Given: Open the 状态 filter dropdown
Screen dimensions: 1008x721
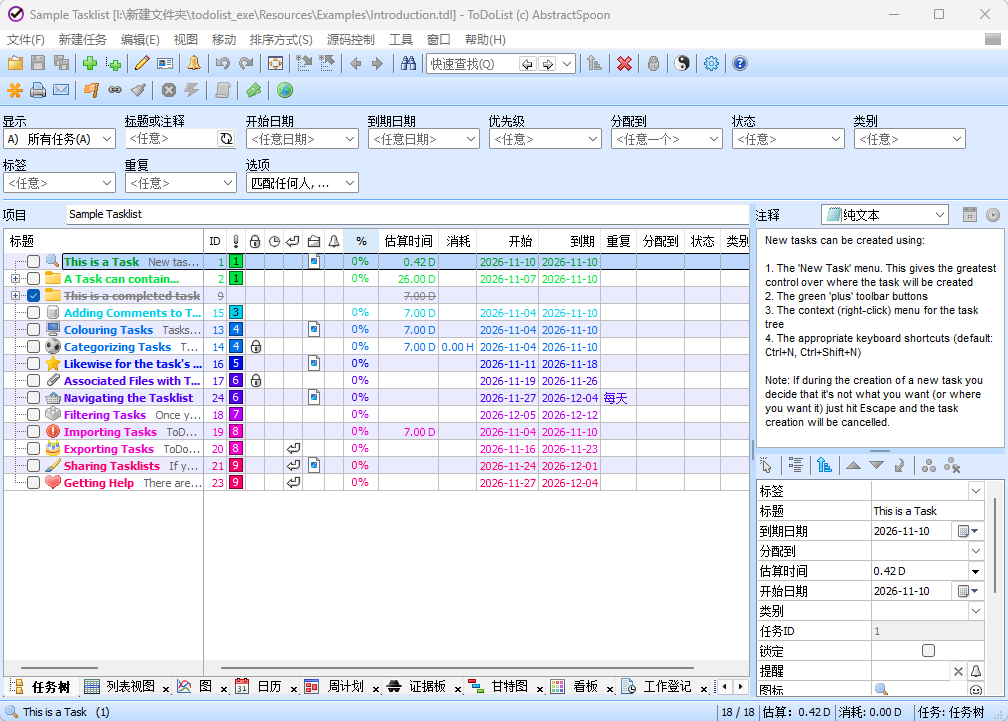Looking at the screenshot, I should [x=788, y=139].
